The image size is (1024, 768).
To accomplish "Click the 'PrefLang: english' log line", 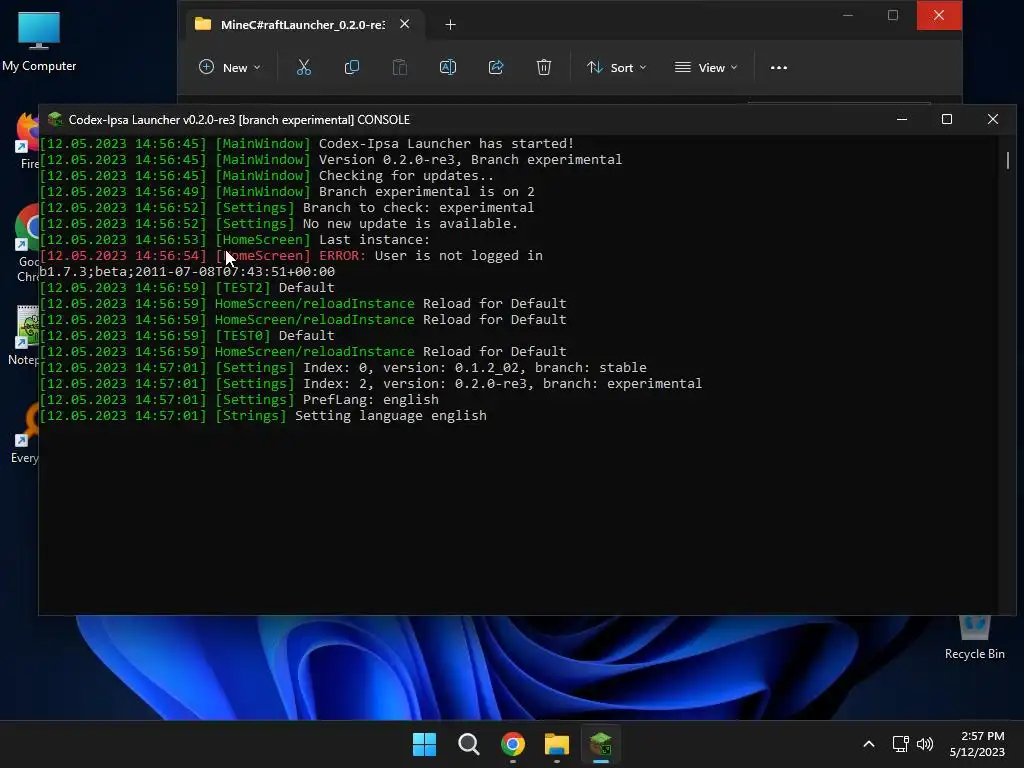I will click(x=239, y=400).
